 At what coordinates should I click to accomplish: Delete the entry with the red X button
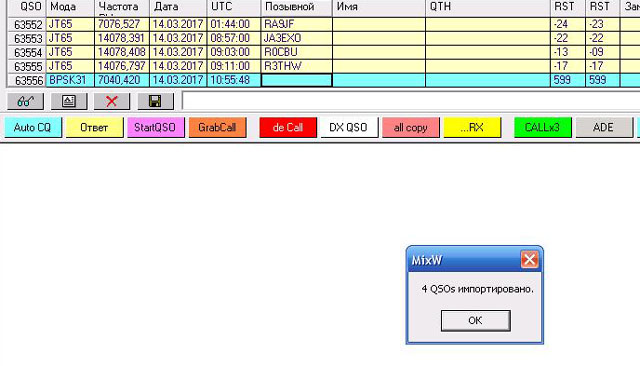112,101
